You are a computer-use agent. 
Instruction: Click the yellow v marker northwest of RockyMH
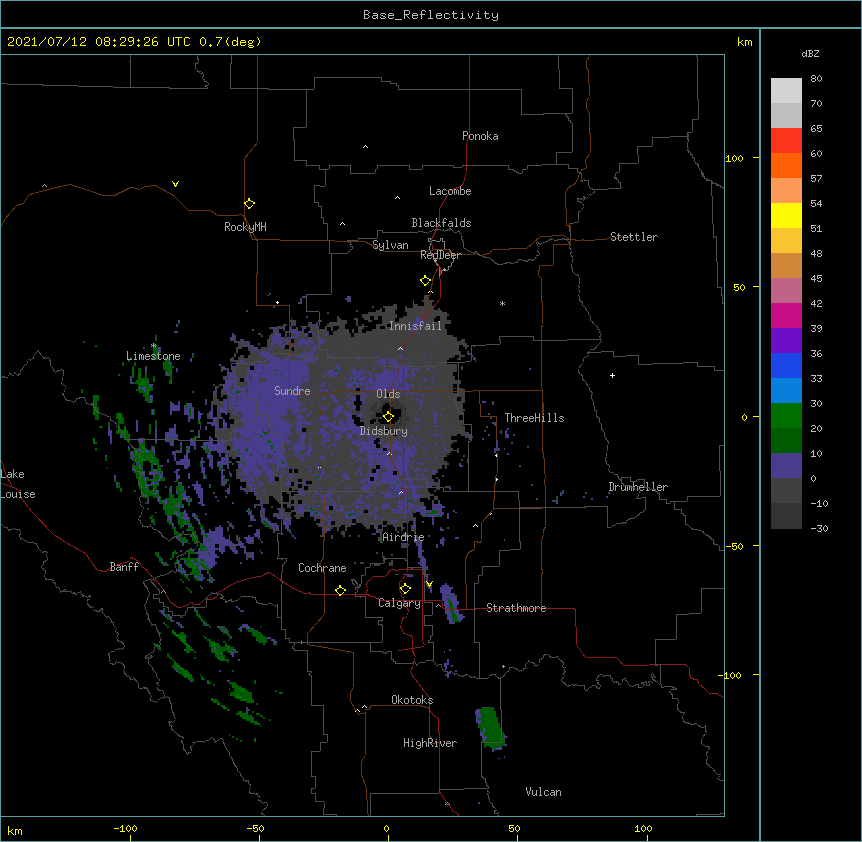175,184
